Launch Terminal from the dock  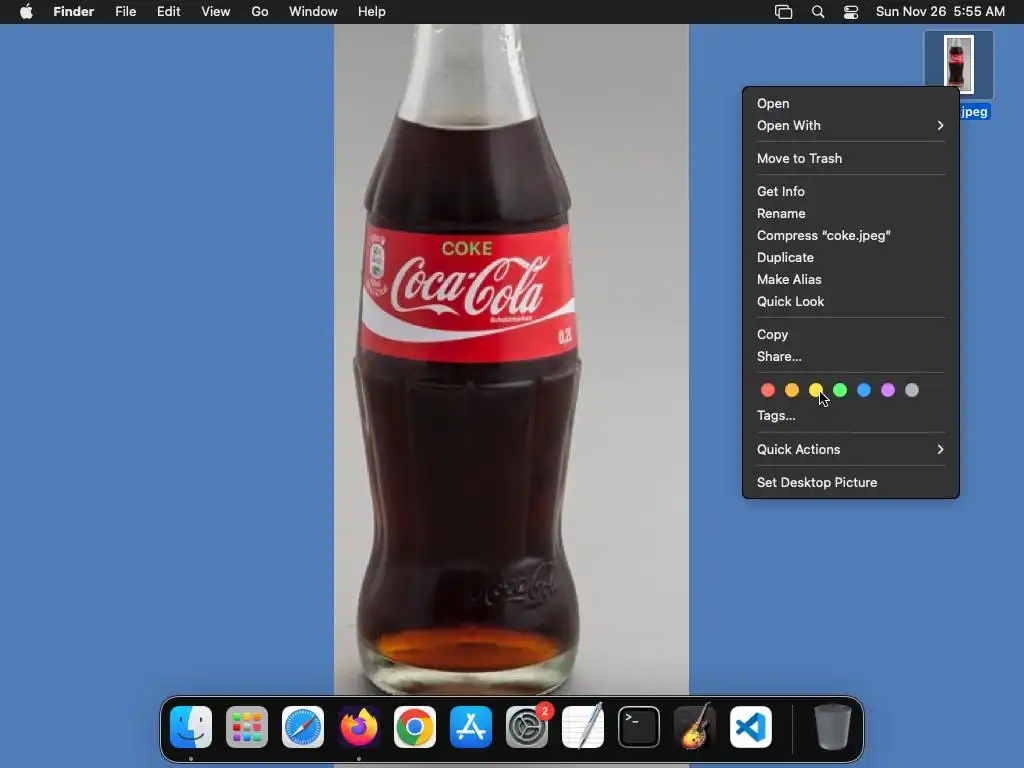coord(639,727)
